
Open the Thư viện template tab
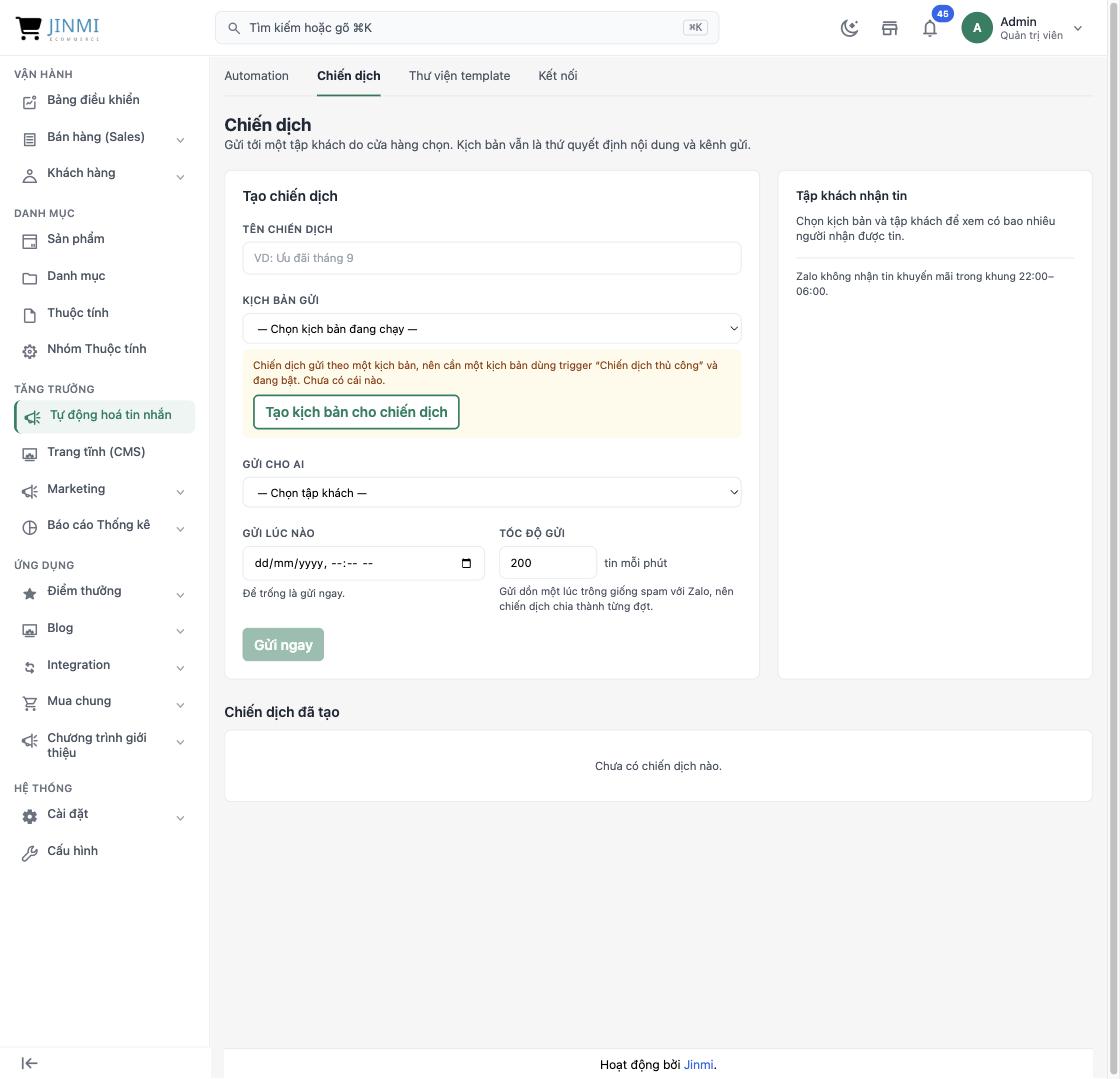click(x=459, y=76)
